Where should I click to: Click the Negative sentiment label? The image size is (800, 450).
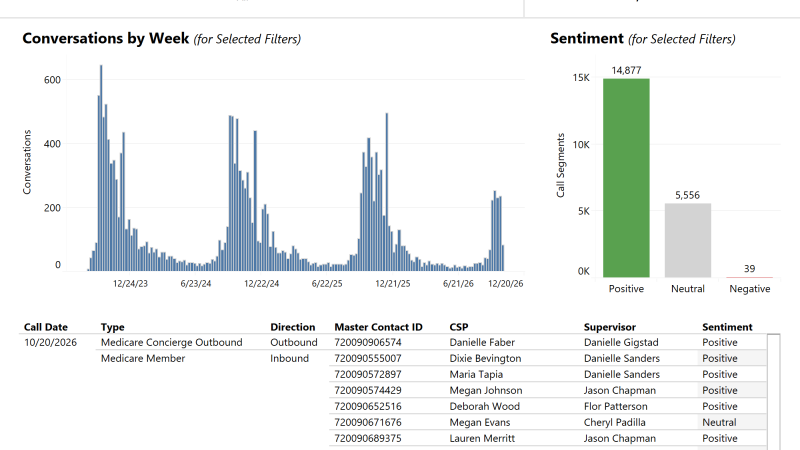coord(749,289)
